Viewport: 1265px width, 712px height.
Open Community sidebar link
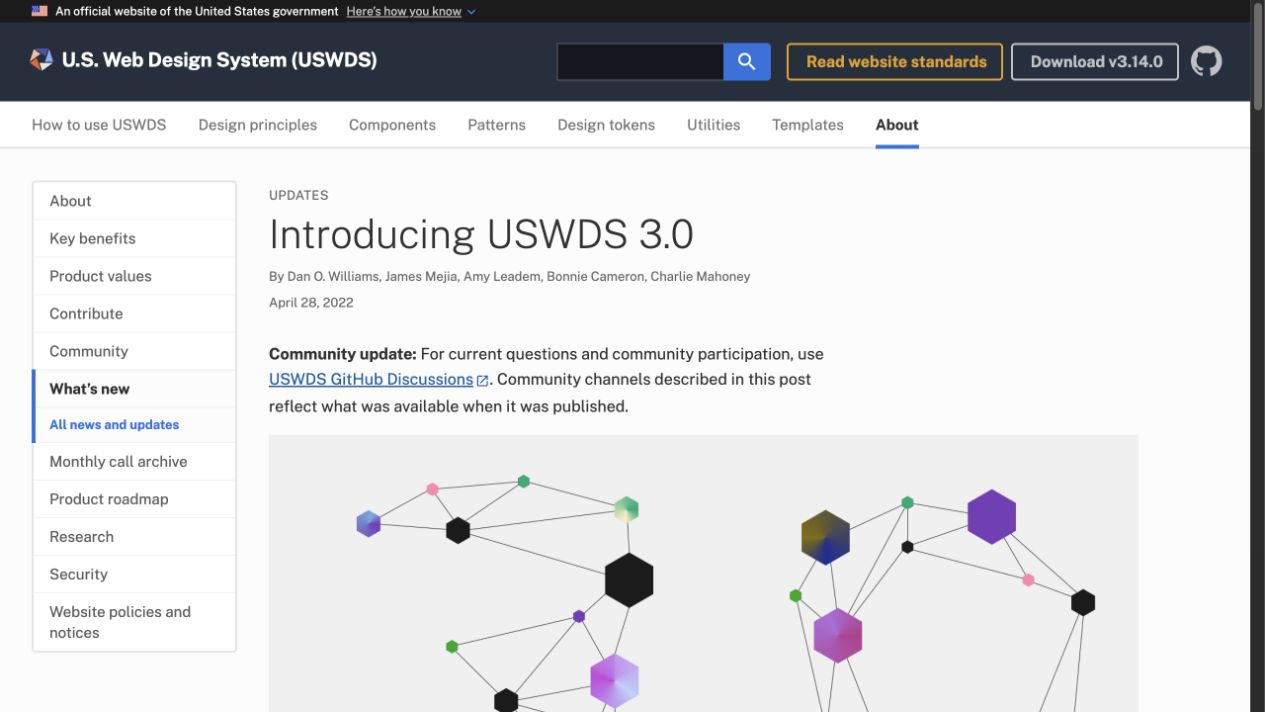(134, 351)
